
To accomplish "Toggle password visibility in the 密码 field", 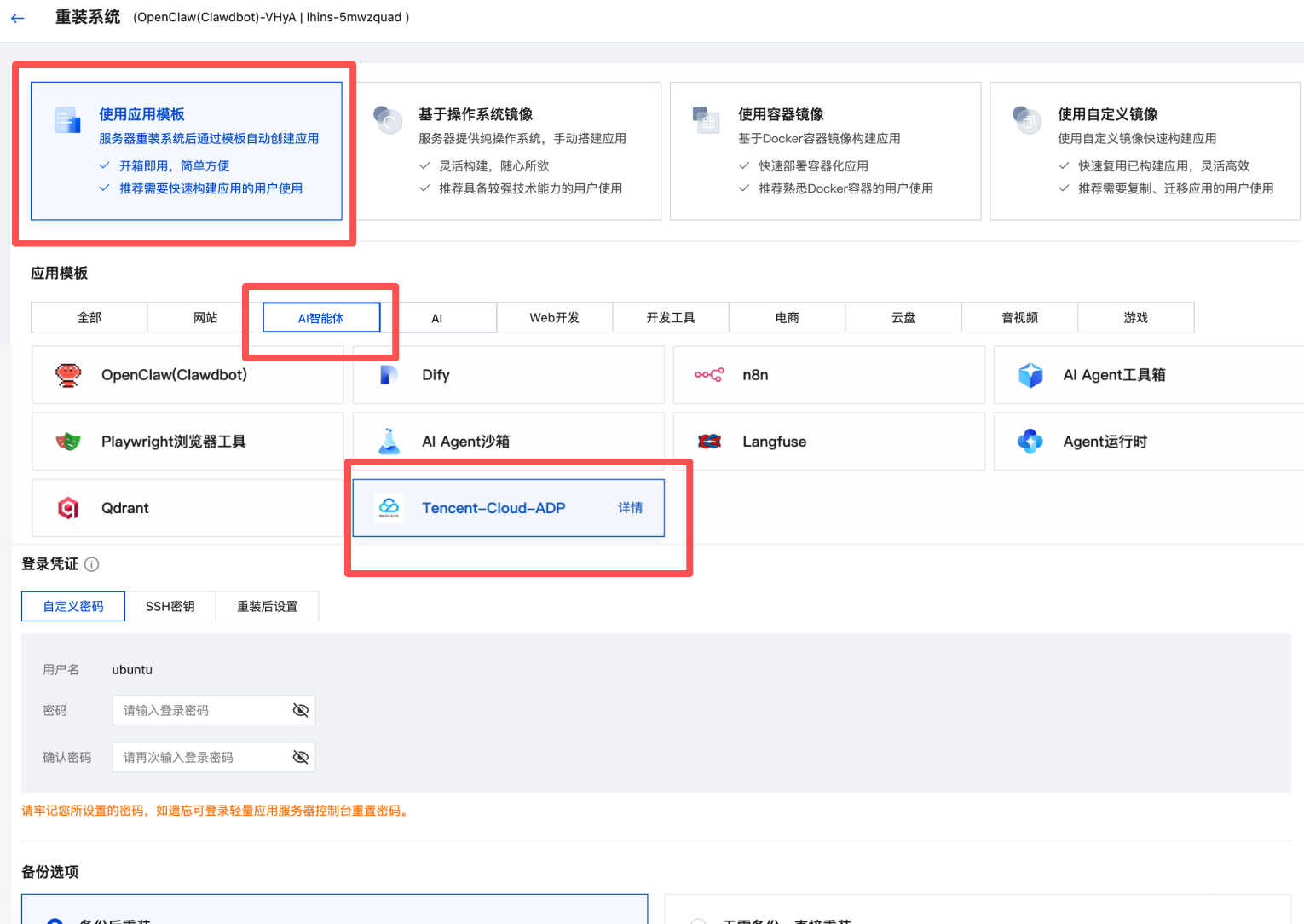I will coord(301,710).
